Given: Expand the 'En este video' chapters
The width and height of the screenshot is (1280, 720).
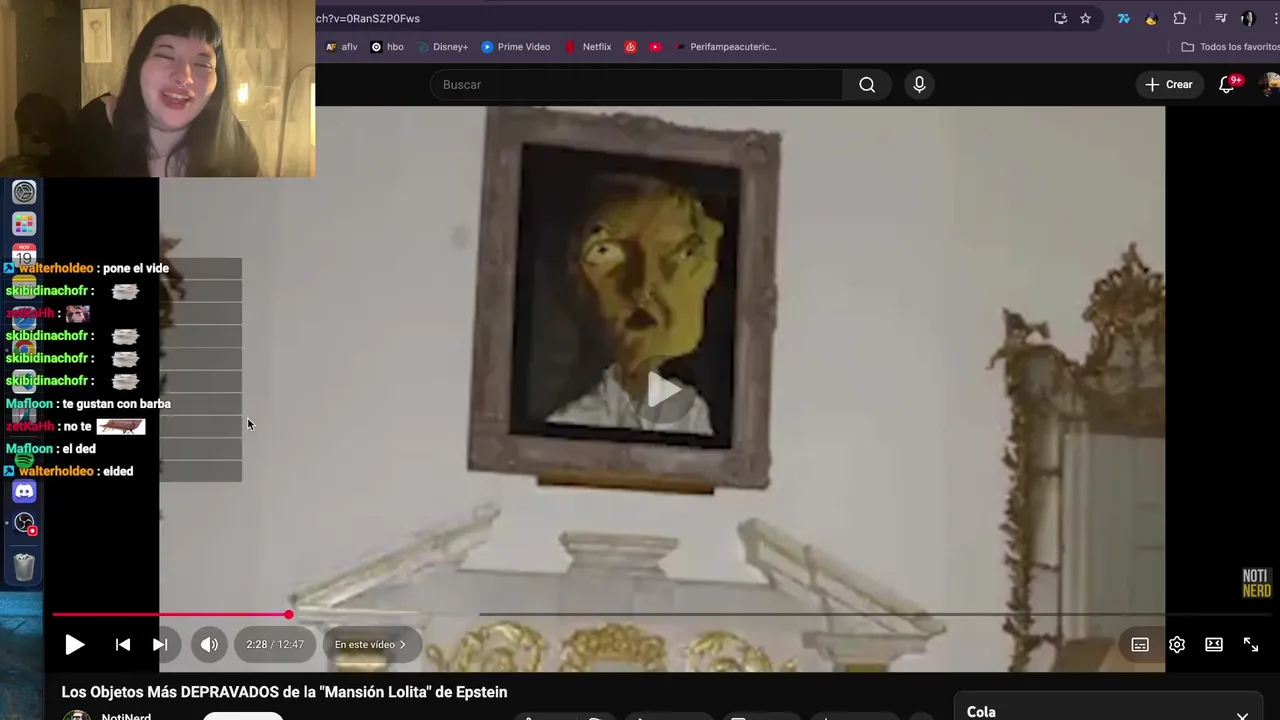Looking at the screenshot, I should [371, 645].
